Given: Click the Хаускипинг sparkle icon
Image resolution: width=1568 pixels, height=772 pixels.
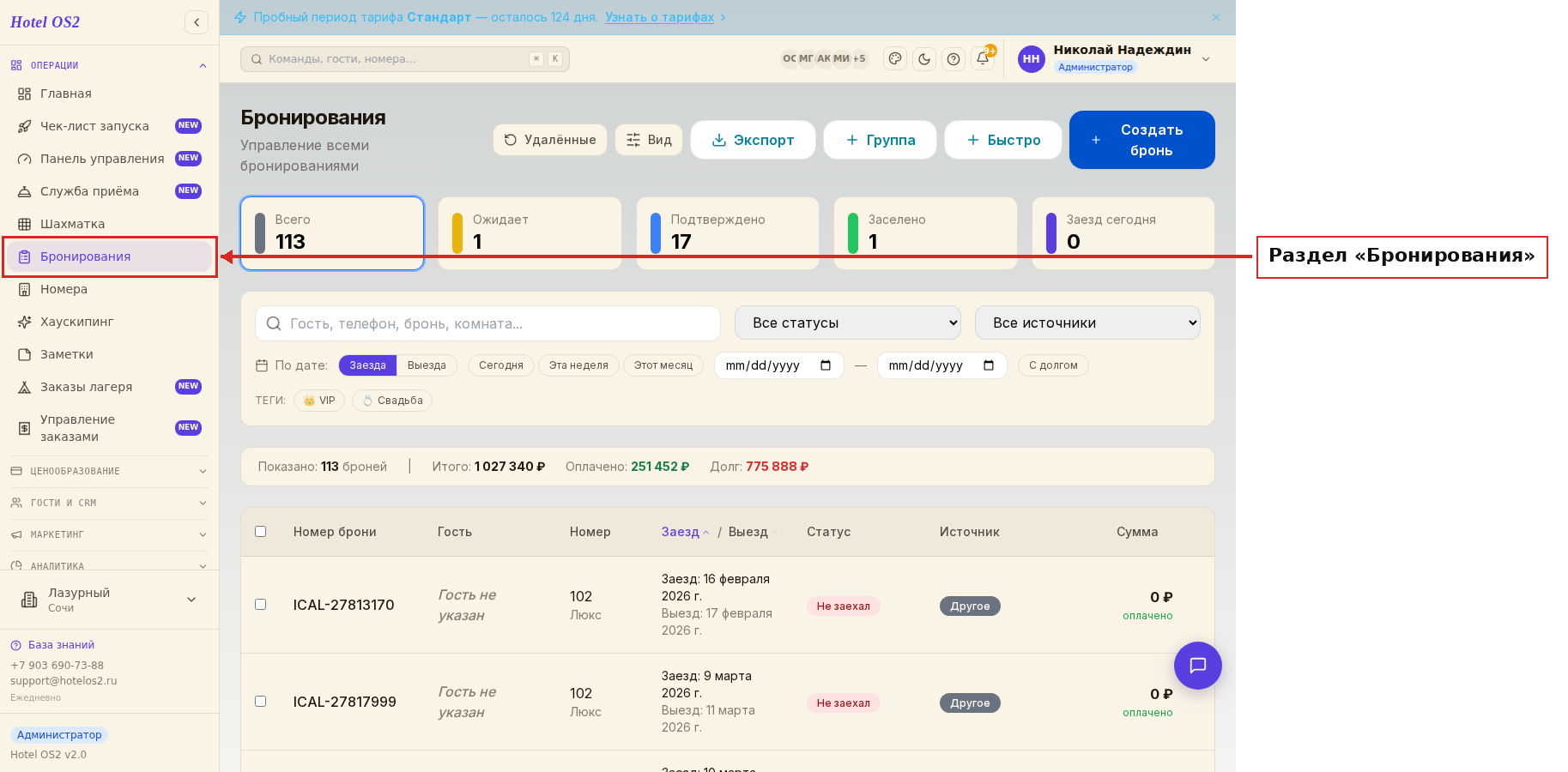Looking at the screenshot, I should (25, 322).
